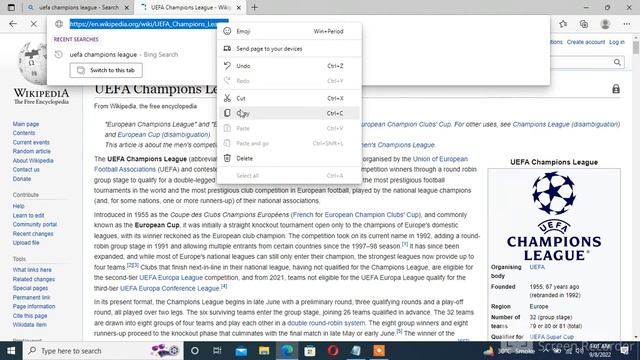Click the selected URL in address bar
This screenshot has width=640, height=360.
pyautogui.click(x=149, y=24)
